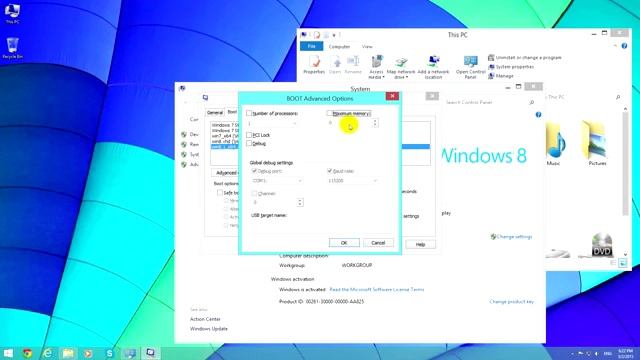Select the Boot tab in System Configuration

pos(232,112)
